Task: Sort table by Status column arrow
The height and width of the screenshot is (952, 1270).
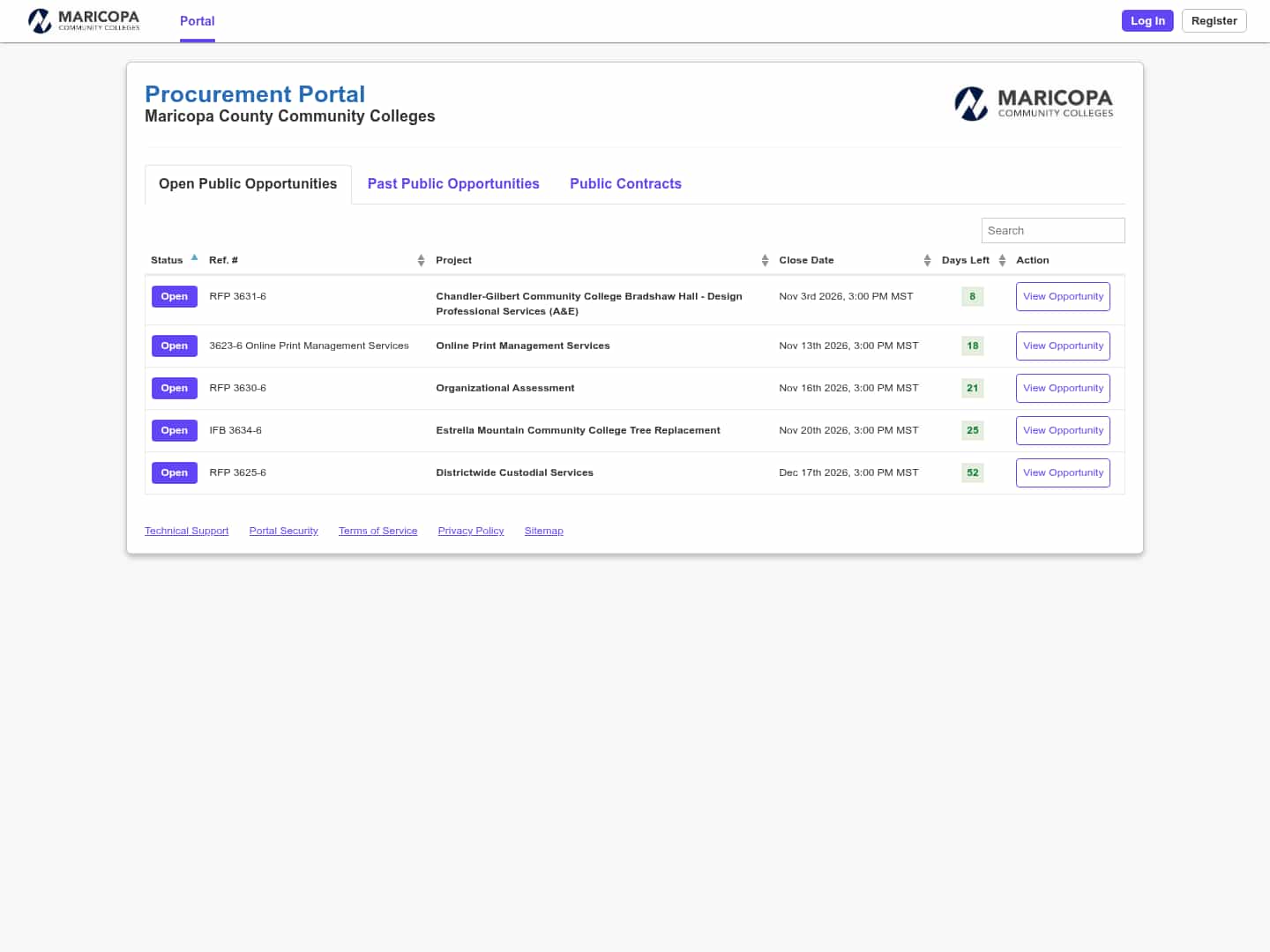Action: pos(194,258)
